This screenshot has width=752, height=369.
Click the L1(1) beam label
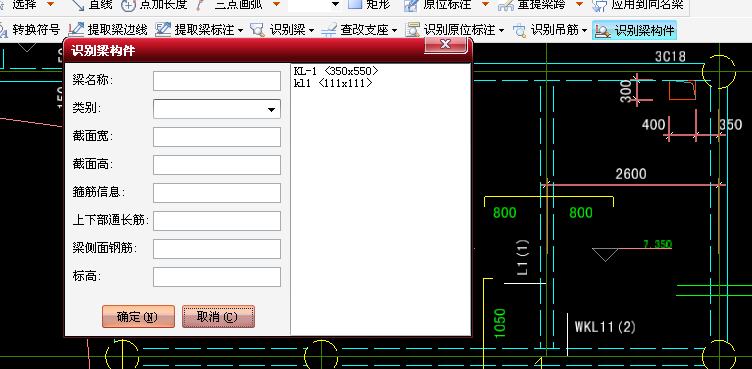pyautogui.click(x=523, y=258)
